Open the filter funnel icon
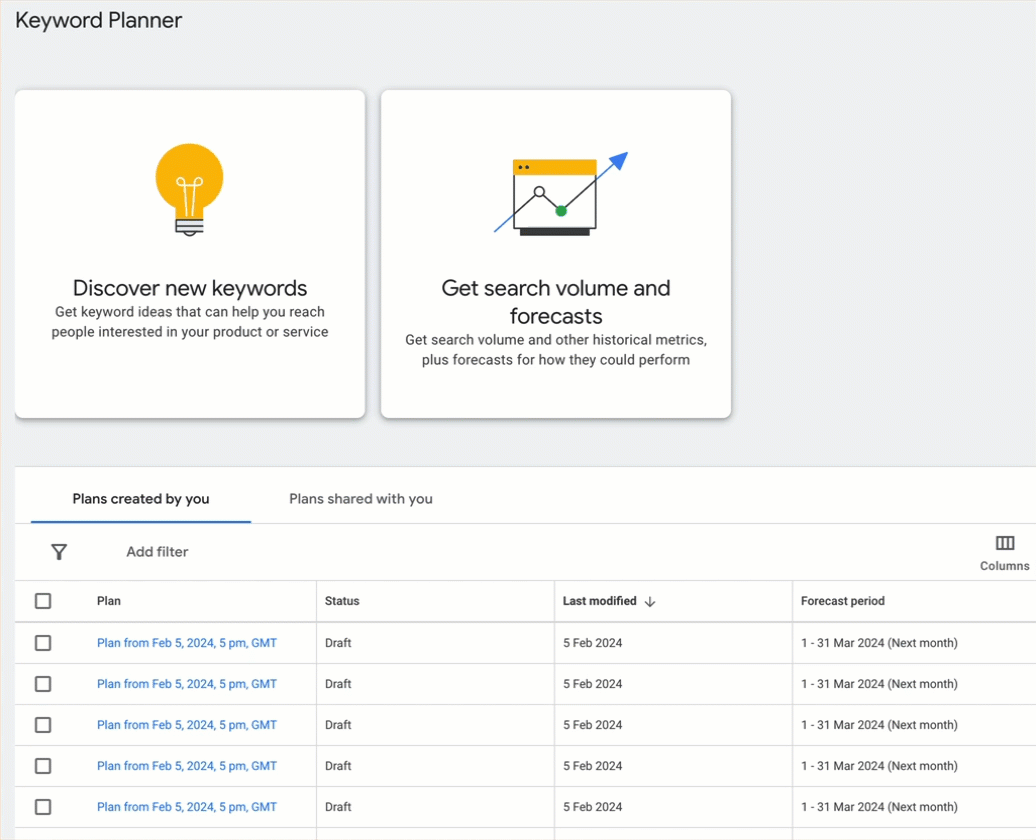The width and height of the screenshot is (1036, 840). pyautogui.click(x=59, y=551)
